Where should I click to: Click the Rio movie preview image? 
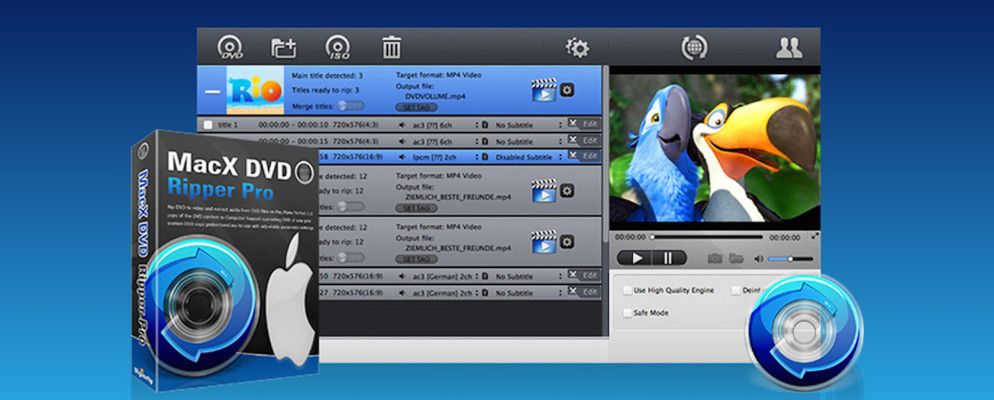click(x=714, y=148)
